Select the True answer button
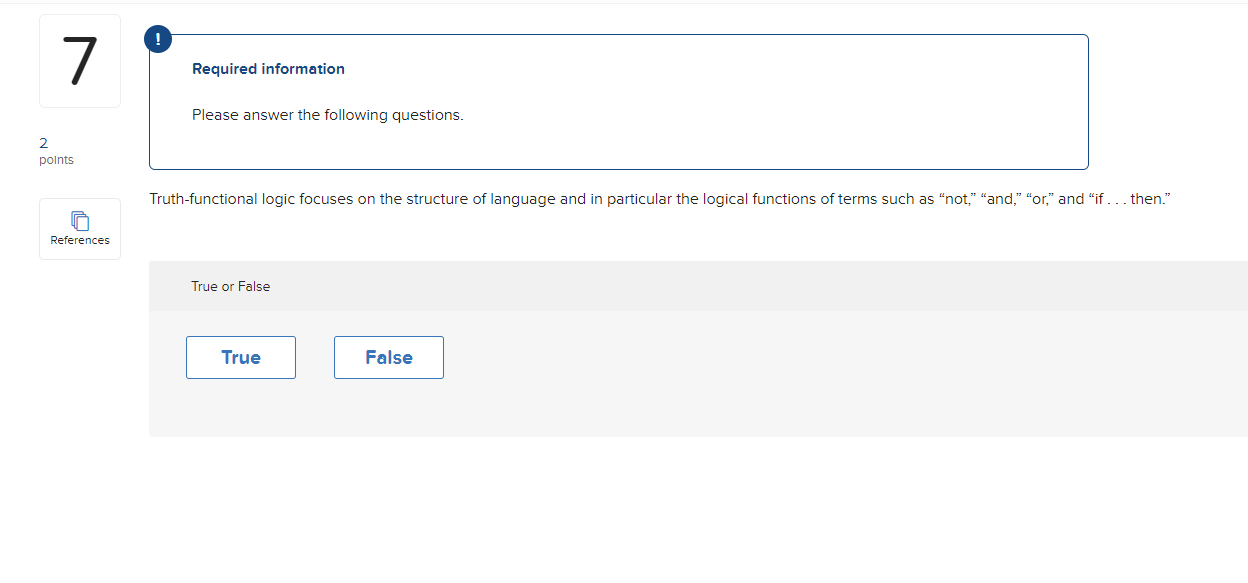This screenshot has height=583, width=1248. [241, 358]
